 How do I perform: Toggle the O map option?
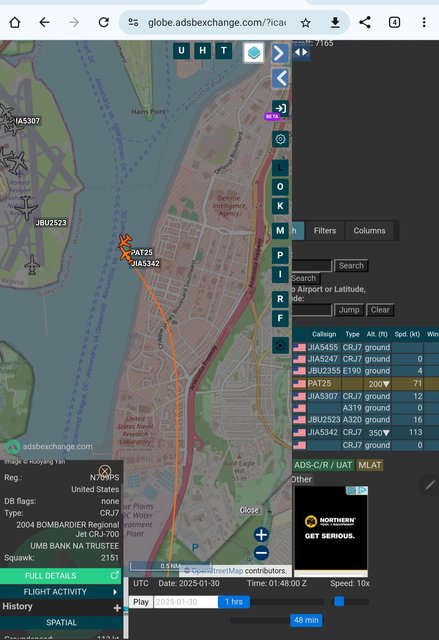pyautogui.click(x=280, y=187)
